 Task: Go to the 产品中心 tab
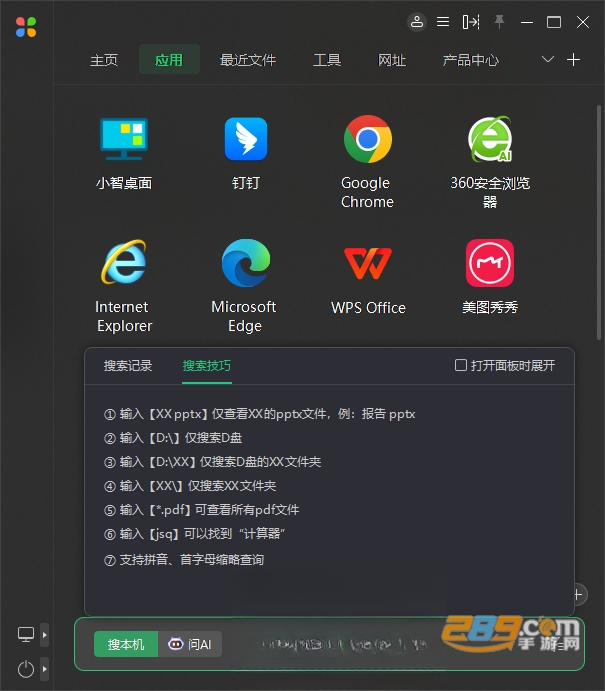[x=471, y=60]
